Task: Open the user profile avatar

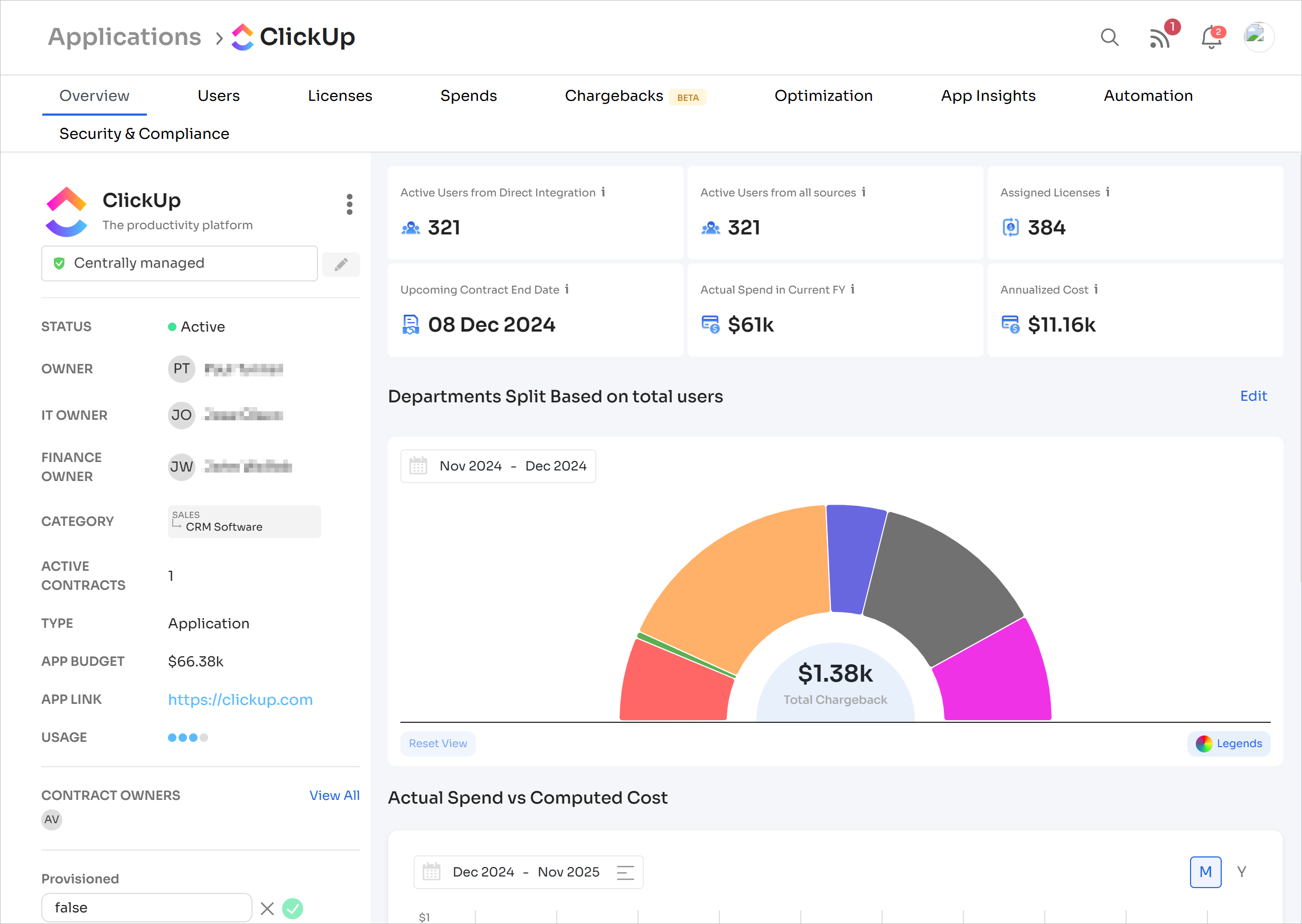Action: pyautogui.click(x=1258, y=37)
